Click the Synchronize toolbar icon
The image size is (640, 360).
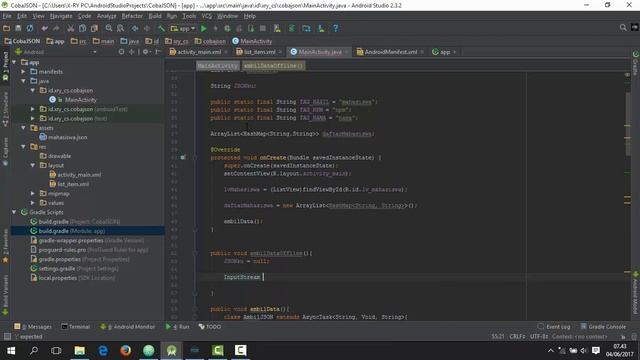click(x=30, y=28)
